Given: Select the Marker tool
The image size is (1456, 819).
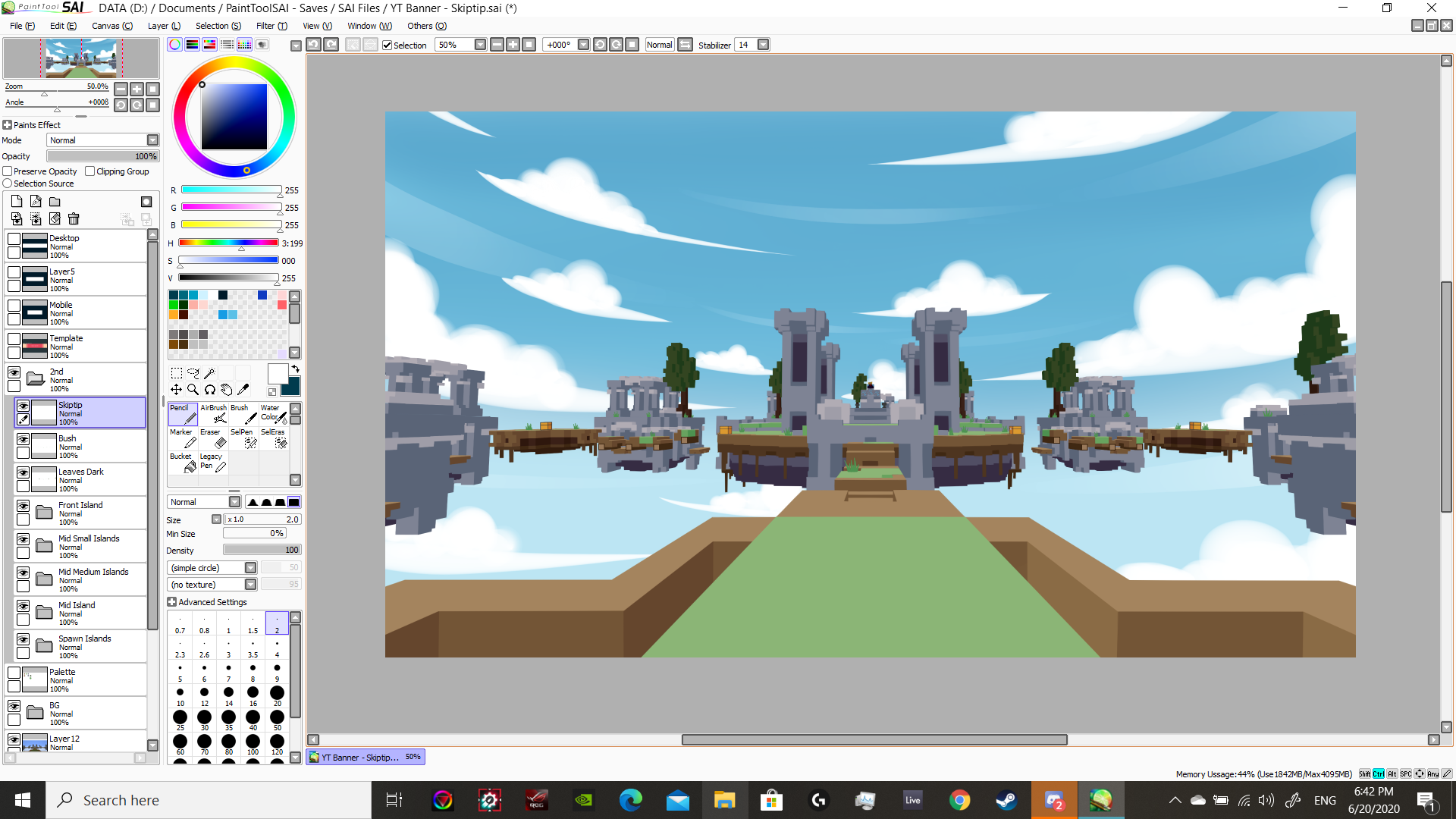Looking at the screenshot, I should point(183,438).
